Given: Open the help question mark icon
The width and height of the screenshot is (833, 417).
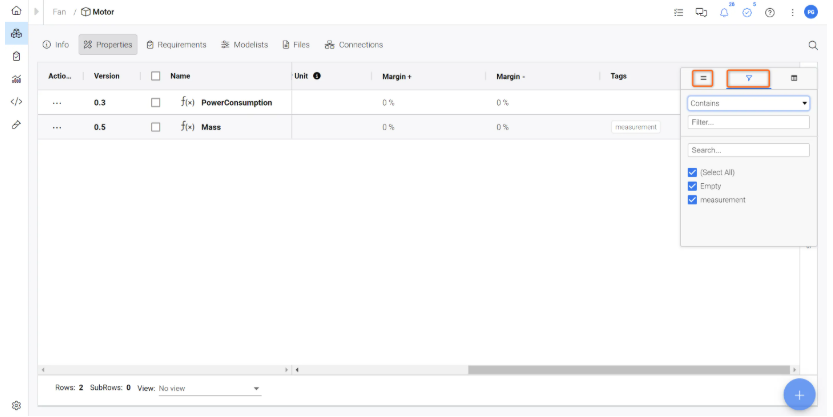Looking at the screenshot, I should [x=770, y=13].
